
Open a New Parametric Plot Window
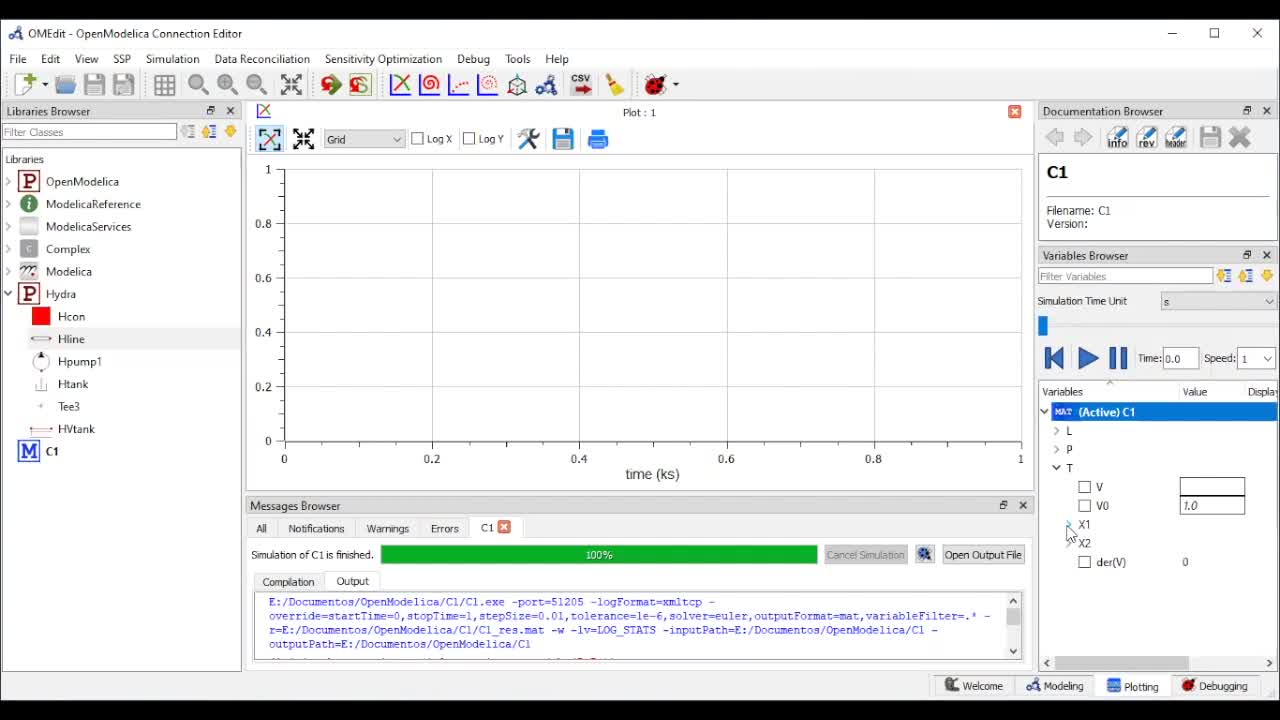(x=429, y=85)
